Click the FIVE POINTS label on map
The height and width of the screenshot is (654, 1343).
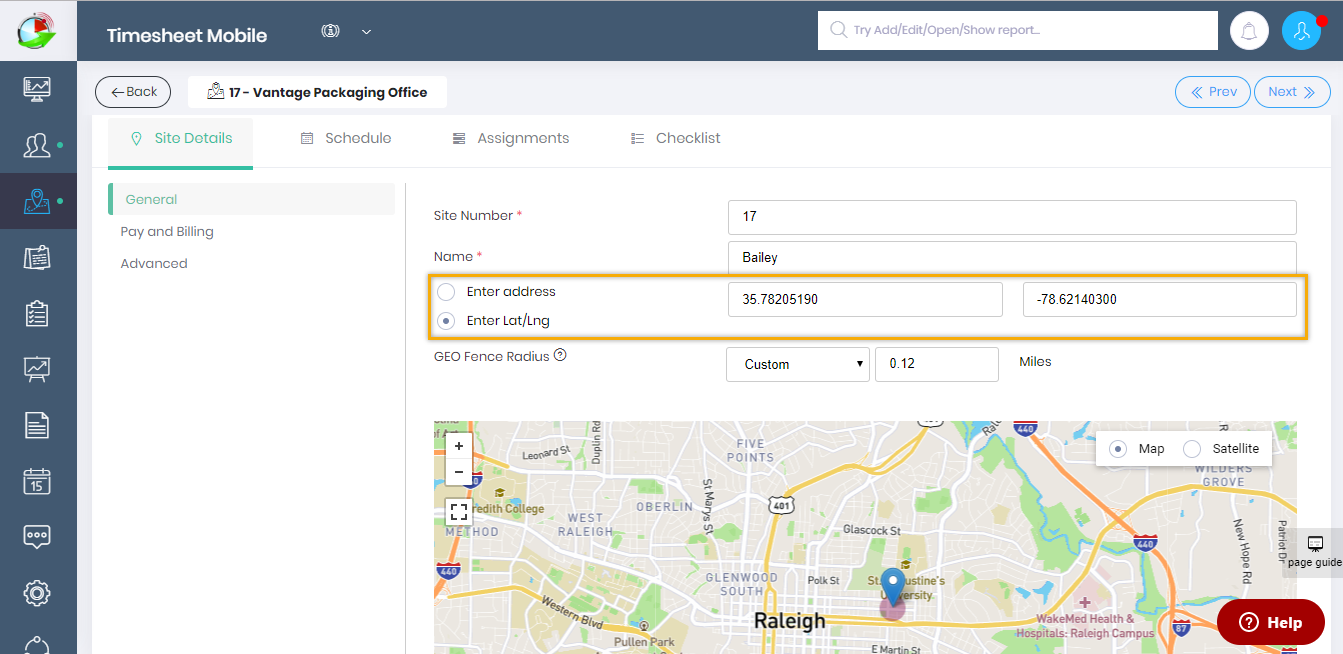(750, 450)
